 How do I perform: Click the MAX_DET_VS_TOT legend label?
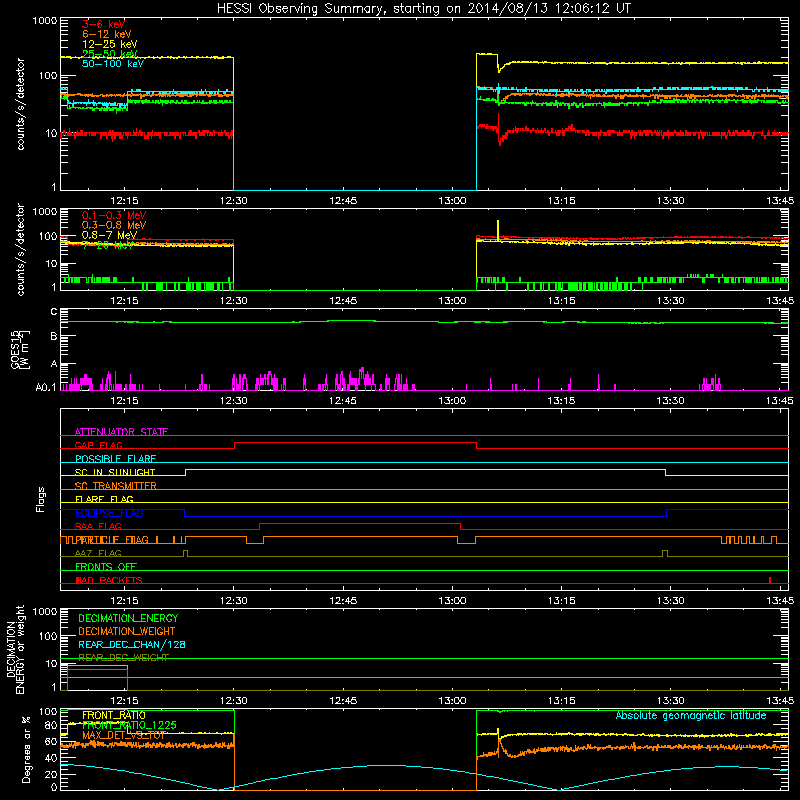(123, 735)
